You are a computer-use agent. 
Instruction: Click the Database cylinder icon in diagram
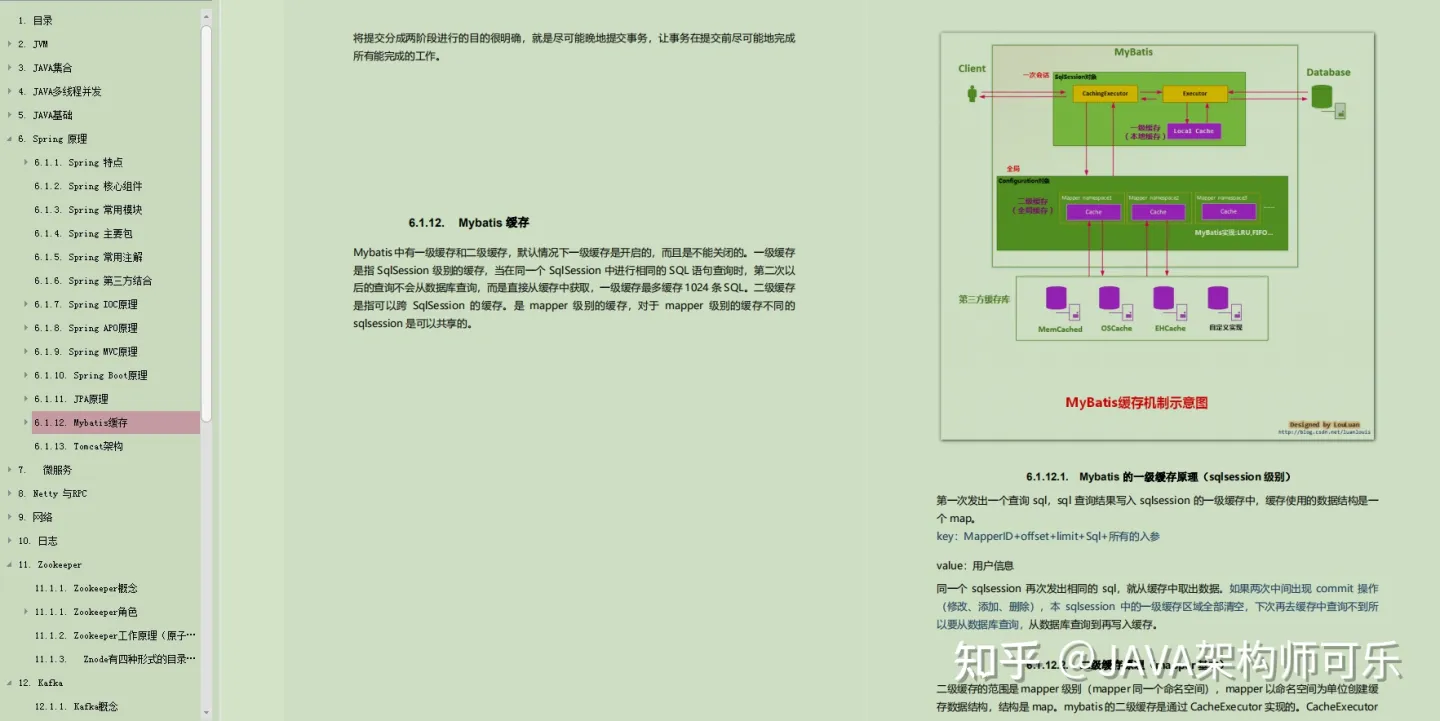tap(1322, 97)
